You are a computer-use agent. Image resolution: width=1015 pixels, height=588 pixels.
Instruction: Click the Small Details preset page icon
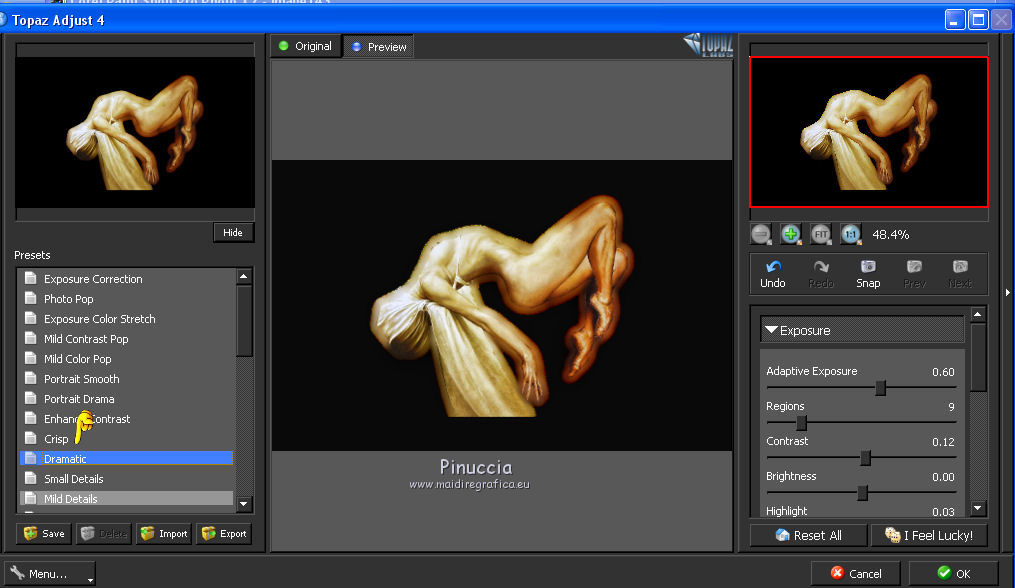(x=30, y=479)
